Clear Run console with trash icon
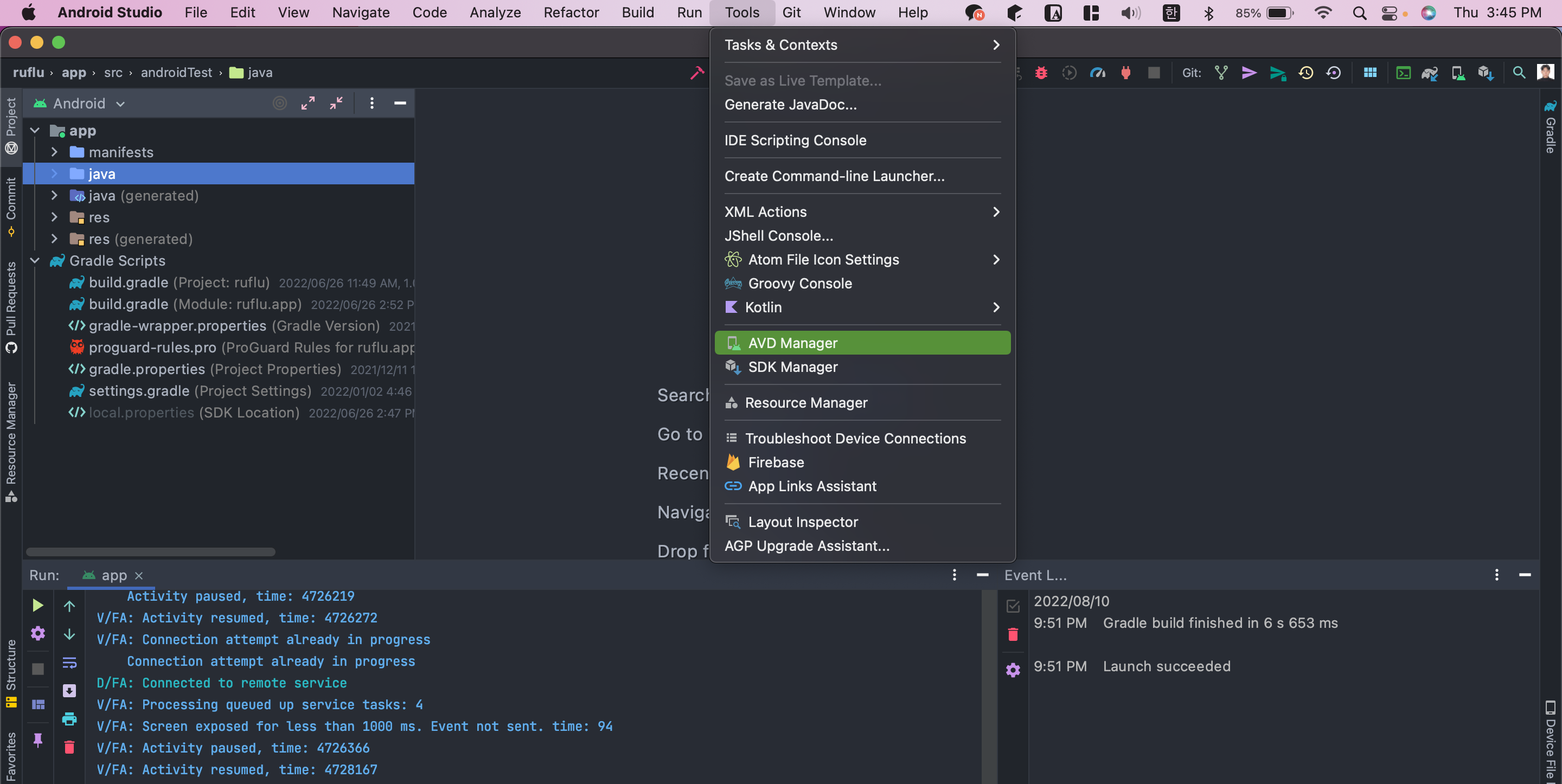 pyautogui.click(x=69, y=747)
